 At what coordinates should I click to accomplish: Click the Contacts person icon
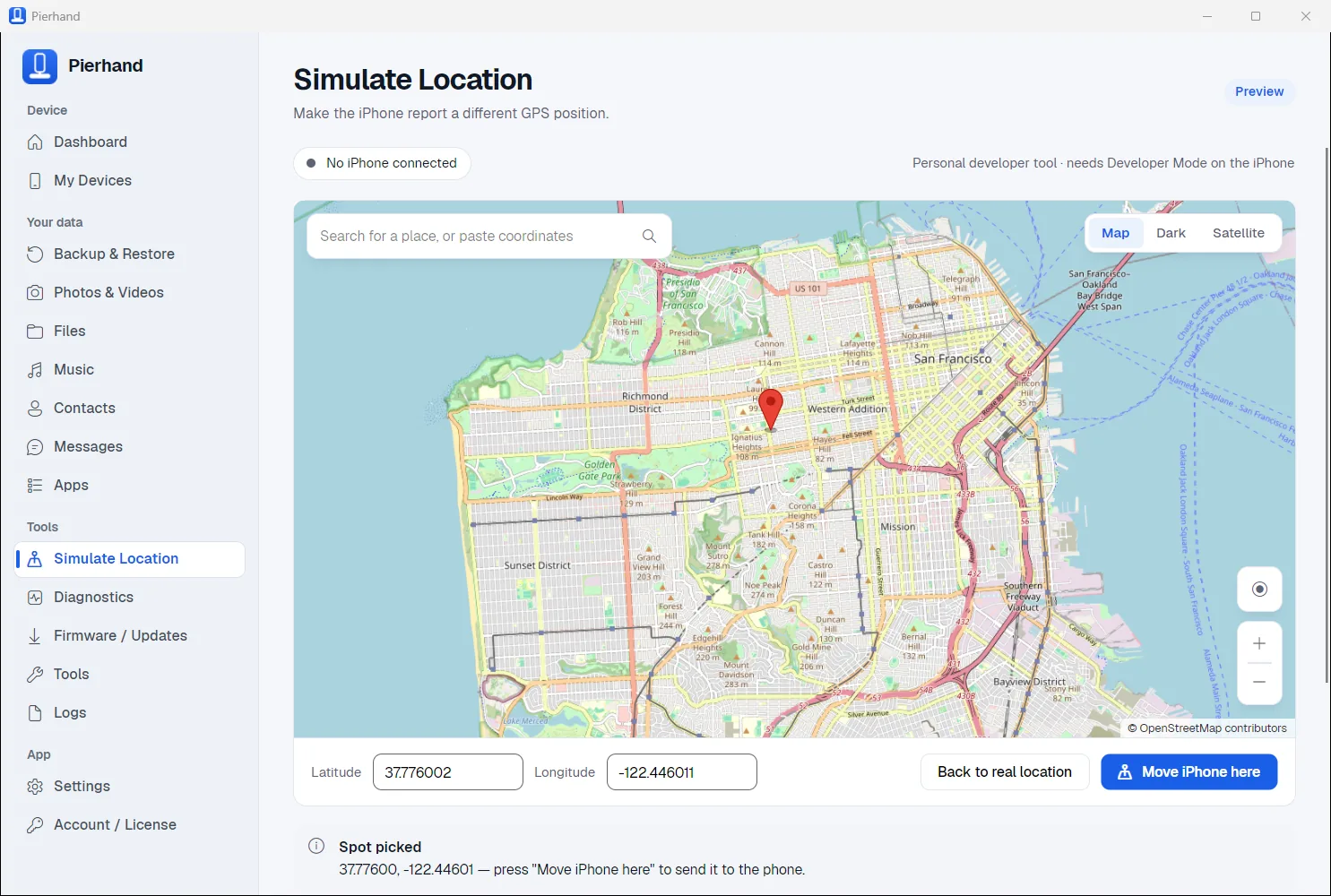[35, 409]
